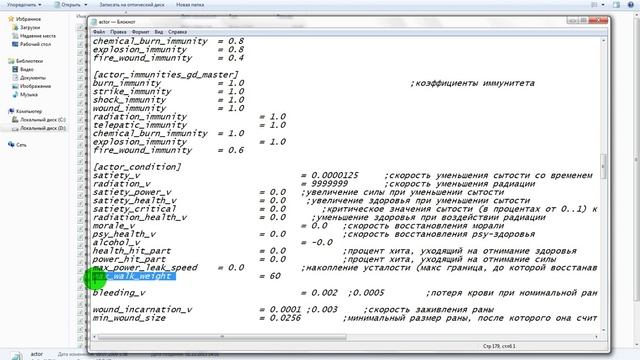Viewport: 640px width, 360px height.
Task: Open Загрузки folder in Explorer sidebar
Action: pos(30,27)
